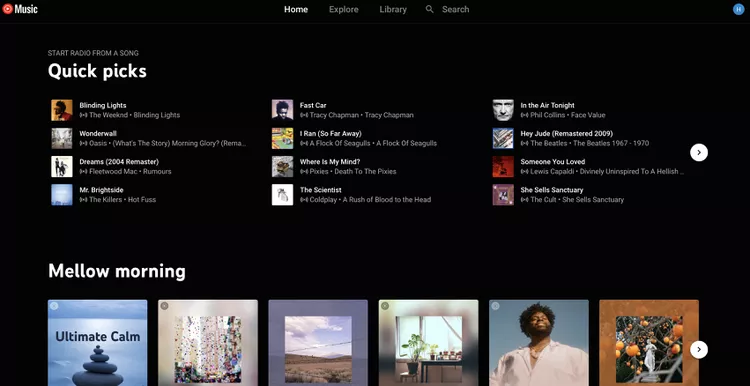Open A Flock Of Seagulls artist link
Image resolution: width=750 pixels, height=386 pixels.
(340, 143)
